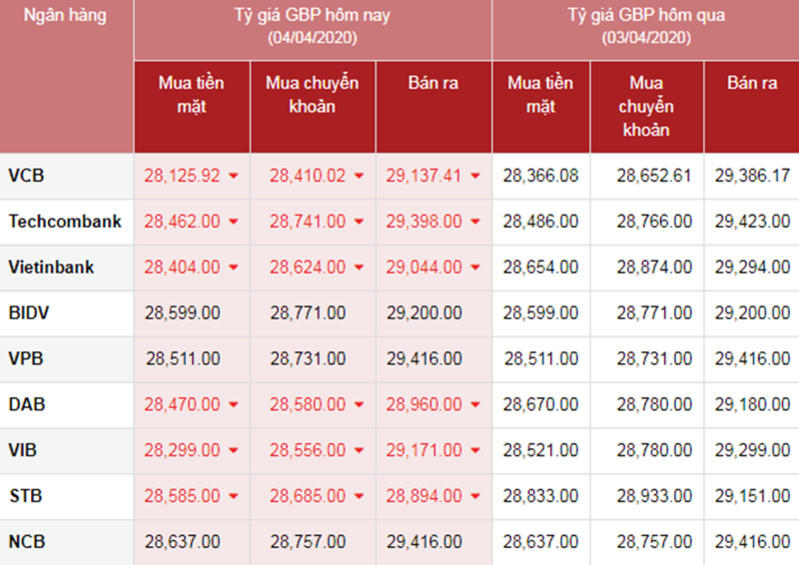Image resolution: width=799 pixels, height=565 pixels.
Task: Click the red down arrow beside 28,125.92
Action: click(234, 176)
